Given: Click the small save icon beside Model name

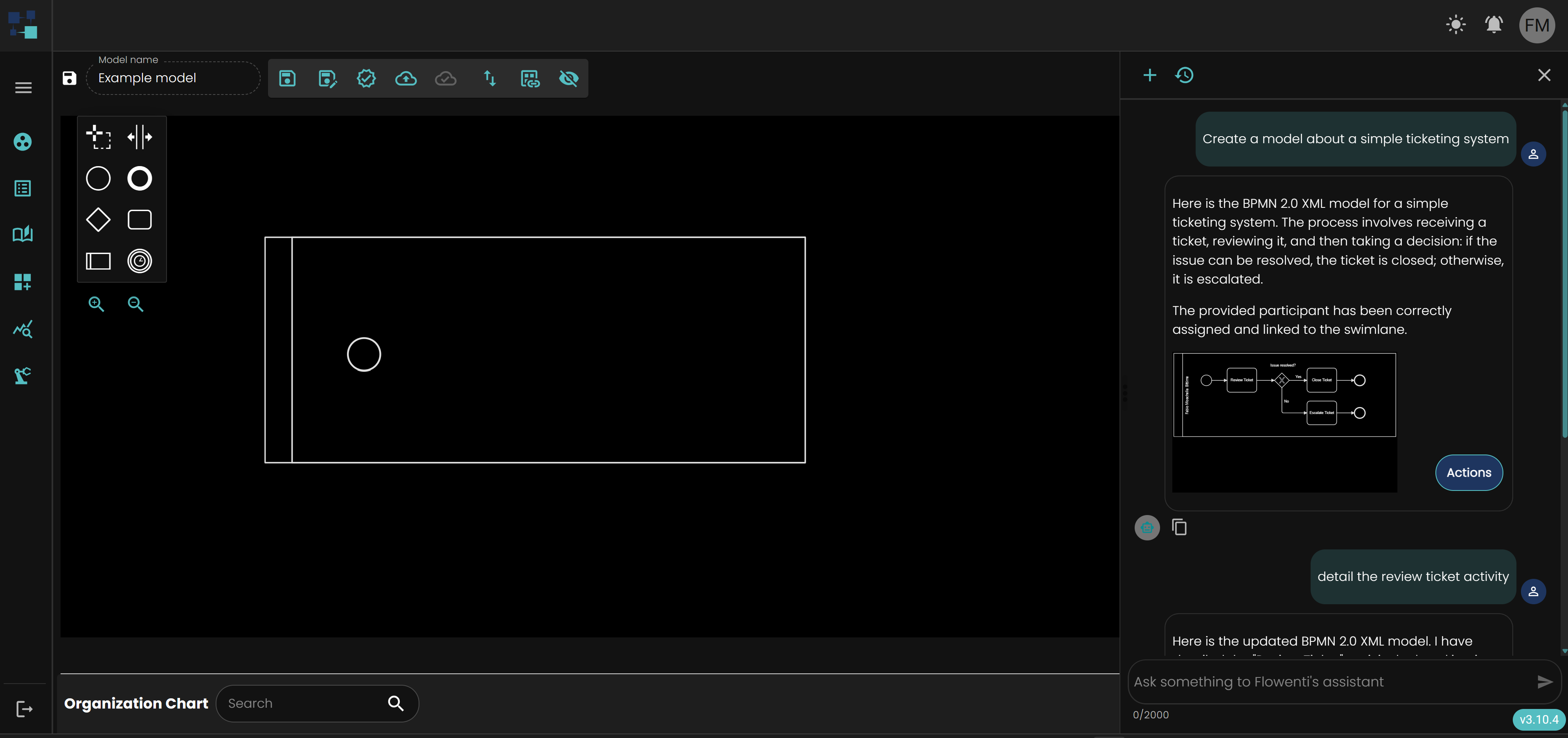Looking at the screenshot, I should pos(70,78).
